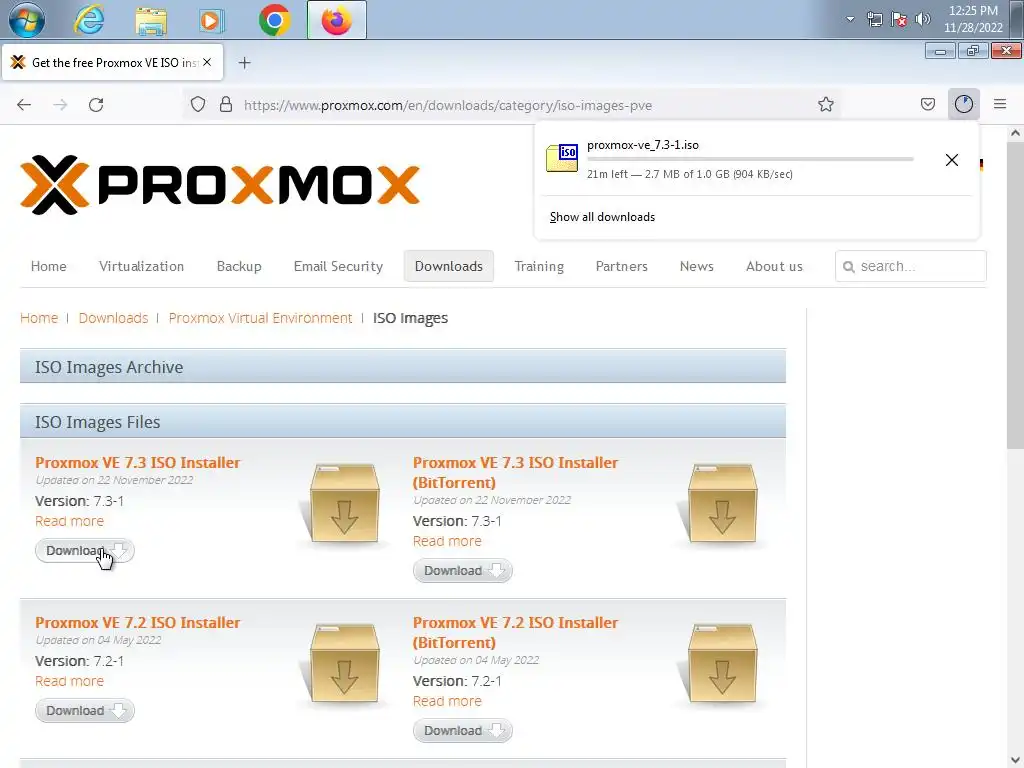Collapse the ISO Images Files section
Viewport: 1024px width, 768px height.
point(403,421)
